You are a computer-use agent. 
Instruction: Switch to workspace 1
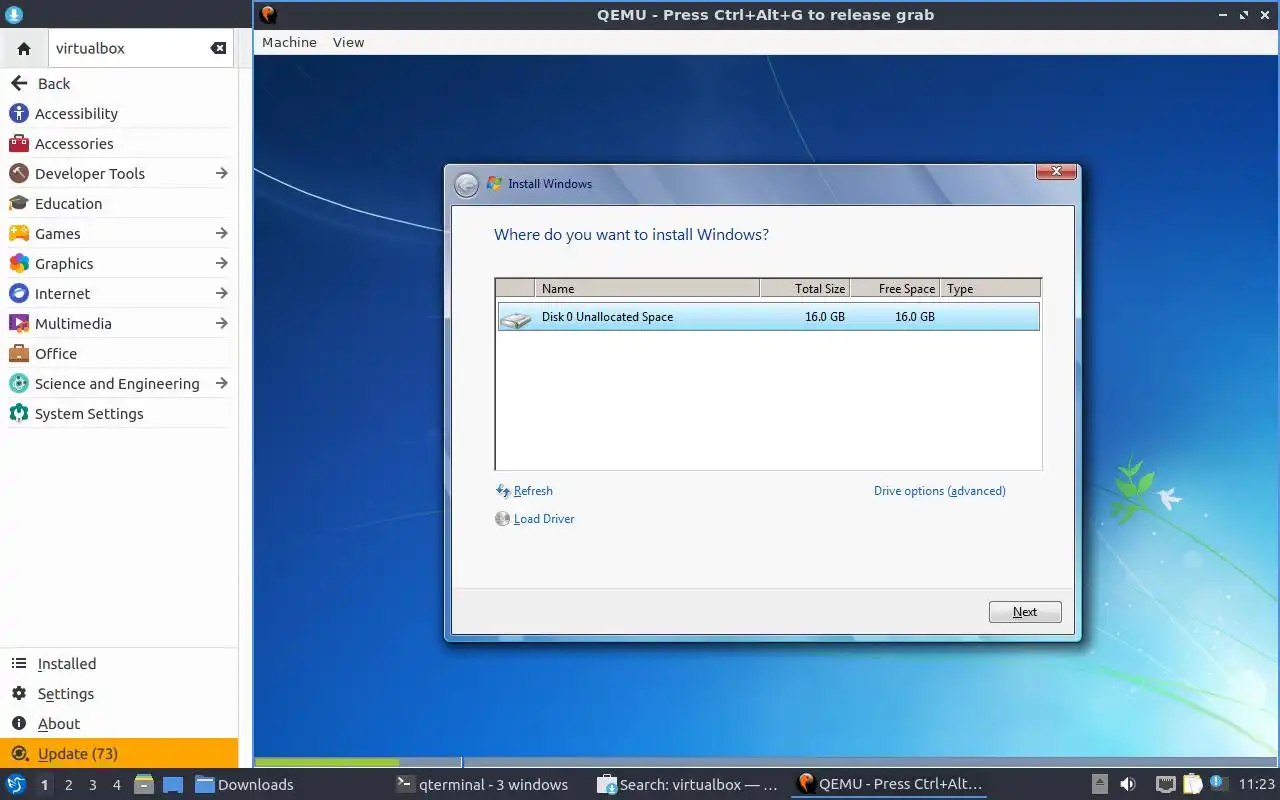[45, 785]
